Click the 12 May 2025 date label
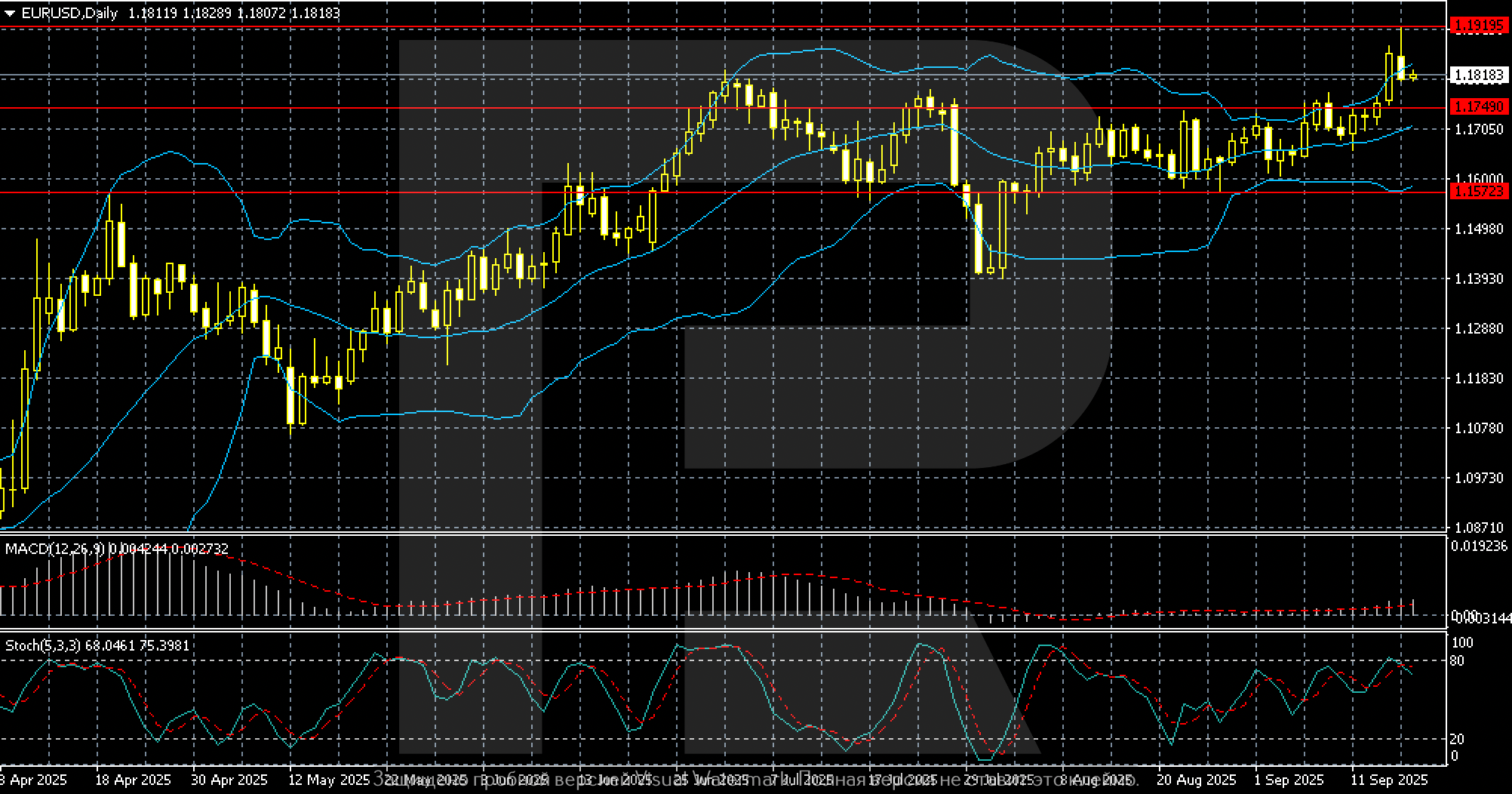 [x=327, y=780]
